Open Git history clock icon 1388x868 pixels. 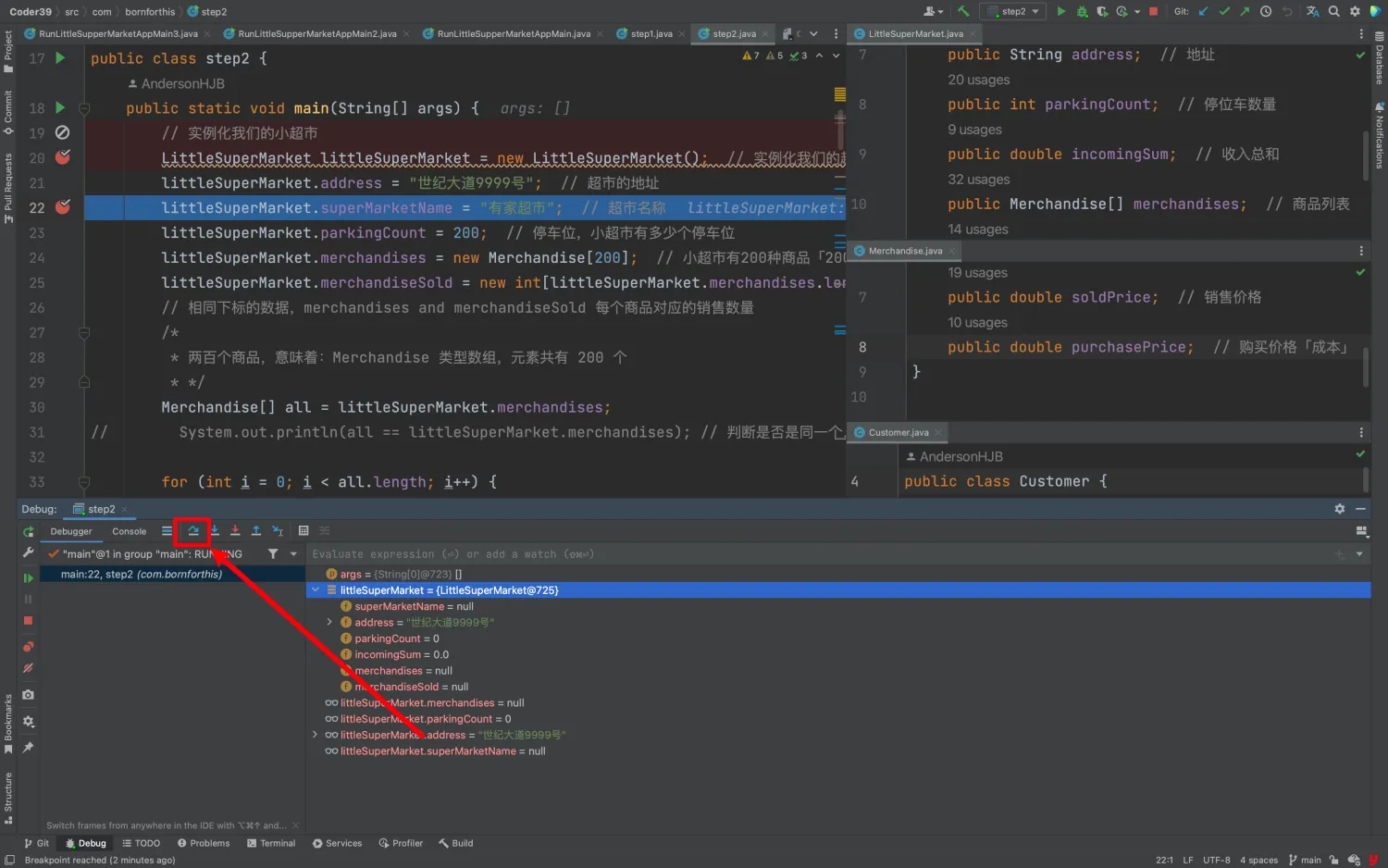coord(1265,11)
